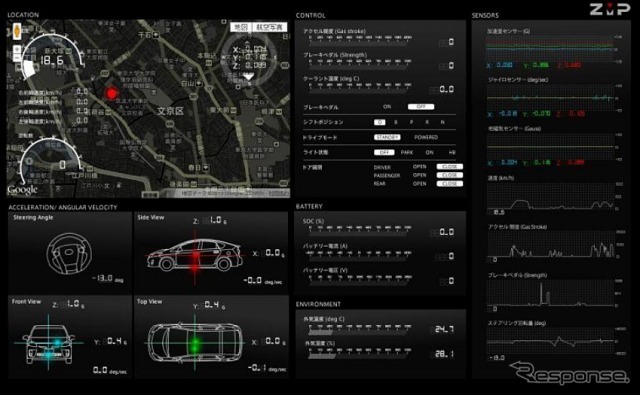Click the ZMP logo
The image size is (640, 395).
click(x=610, y=9)
